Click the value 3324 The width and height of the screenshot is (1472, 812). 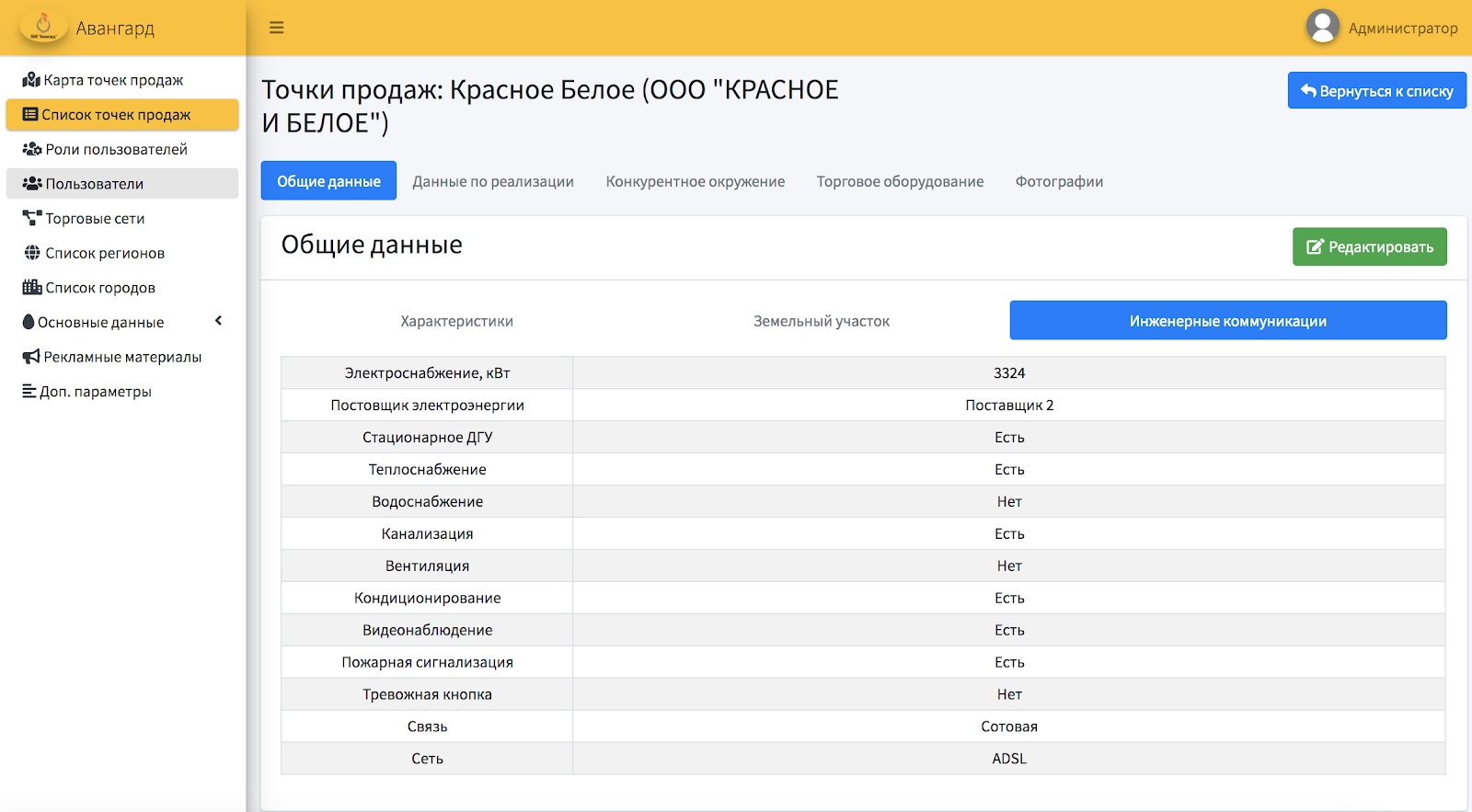point(1009,372)
